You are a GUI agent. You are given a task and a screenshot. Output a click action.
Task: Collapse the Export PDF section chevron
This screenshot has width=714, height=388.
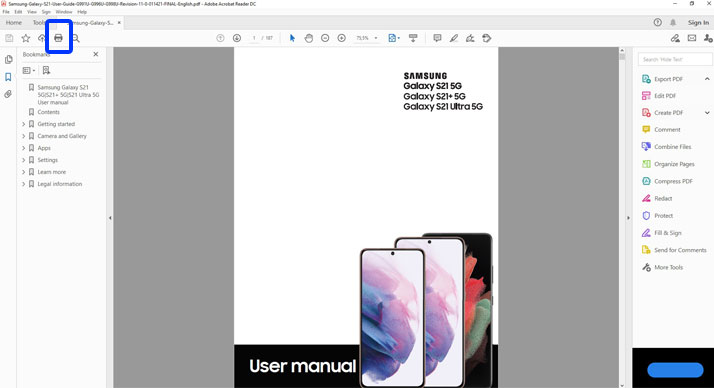pos(707,79)
